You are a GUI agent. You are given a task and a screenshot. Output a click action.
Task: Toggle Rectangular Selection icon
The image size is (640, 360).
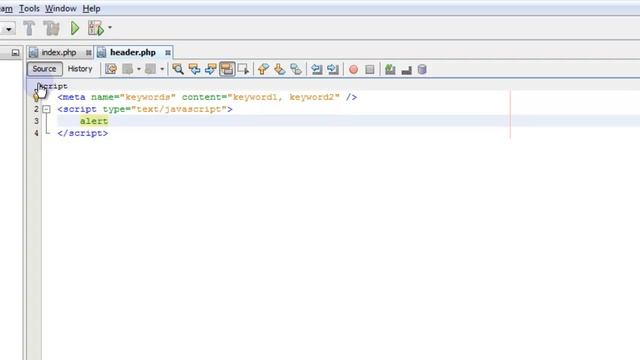[x=243, y=69]
